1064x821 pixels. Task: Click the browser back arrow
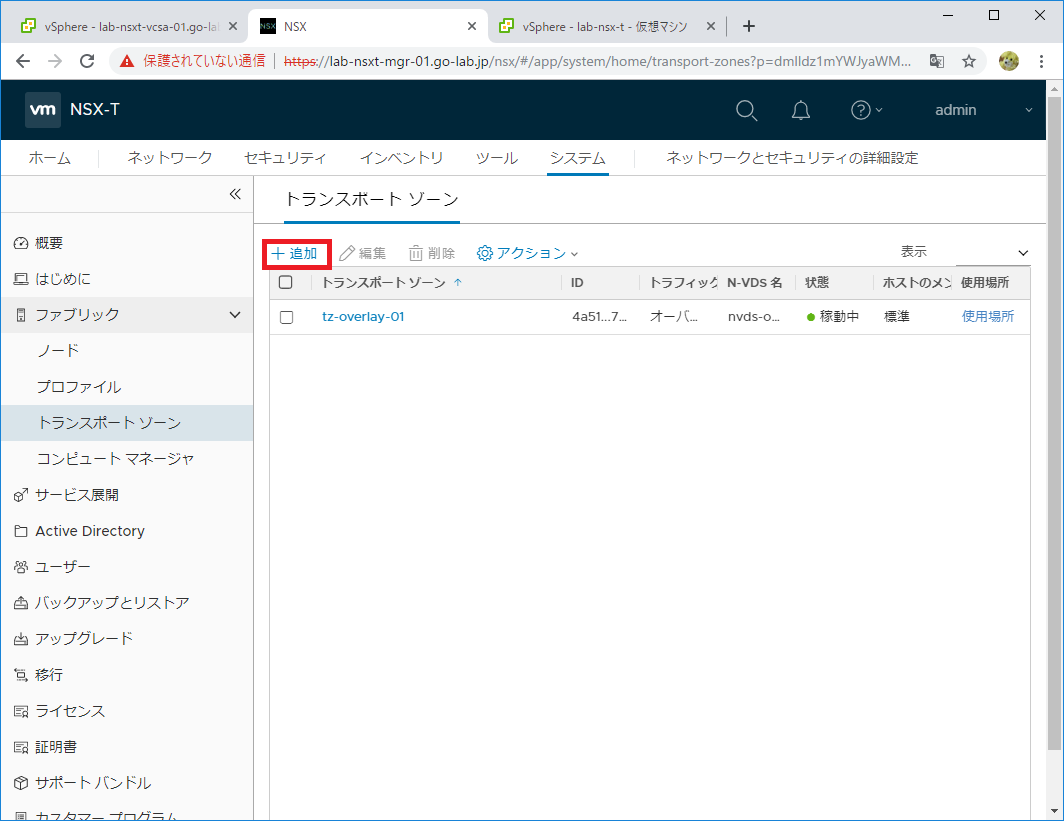point(23,61)
